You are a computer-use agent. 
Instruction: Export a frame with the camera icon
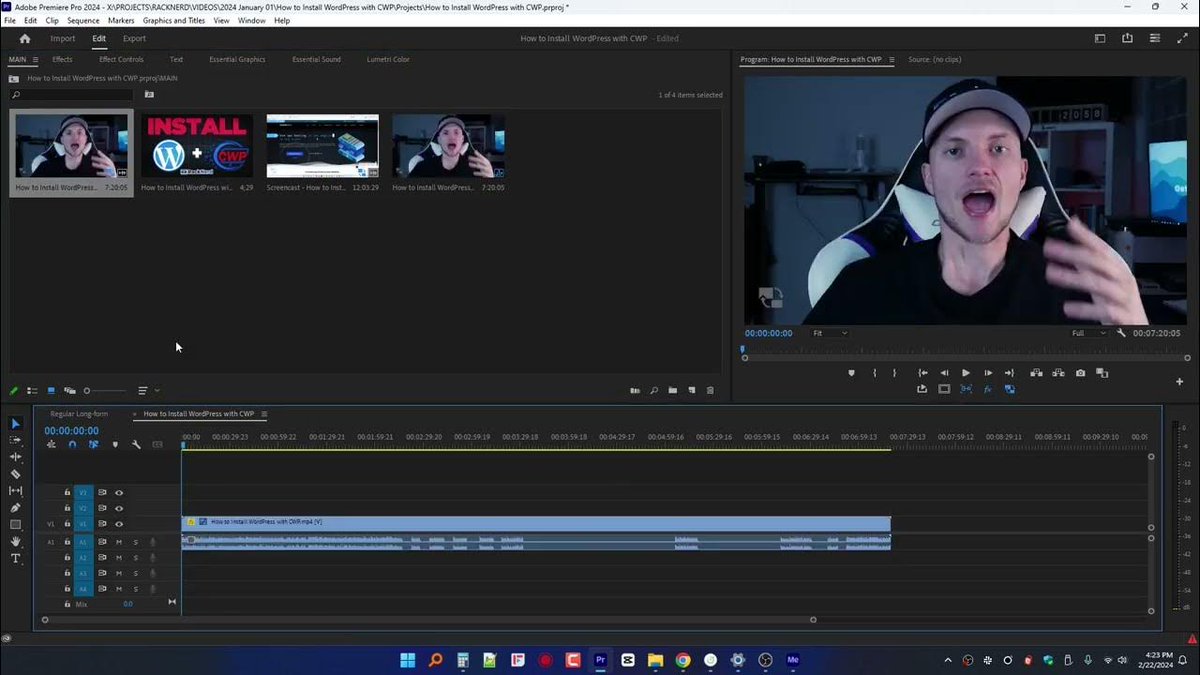[x=1080, y=373]
